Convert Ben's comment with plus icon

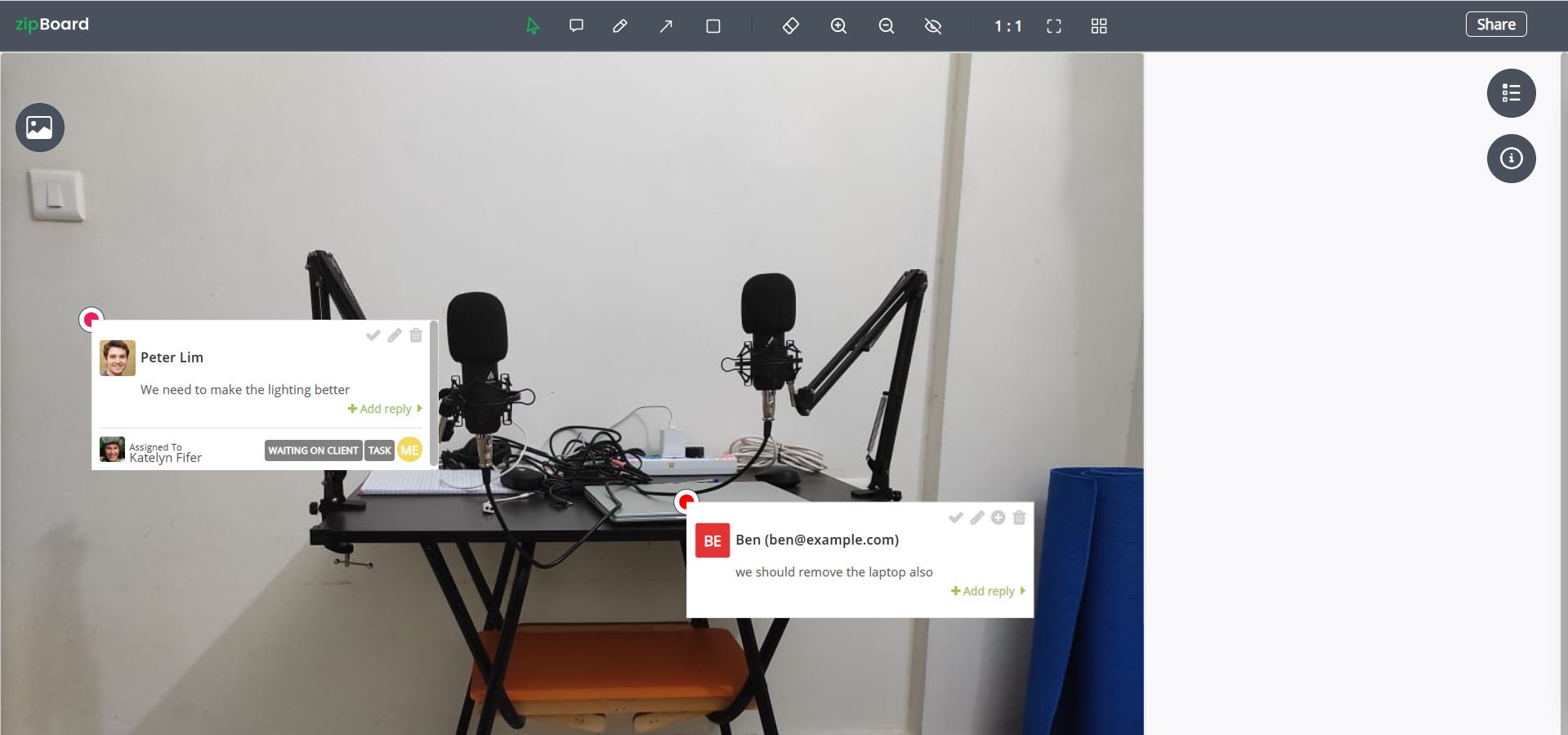tap(998, 518)
